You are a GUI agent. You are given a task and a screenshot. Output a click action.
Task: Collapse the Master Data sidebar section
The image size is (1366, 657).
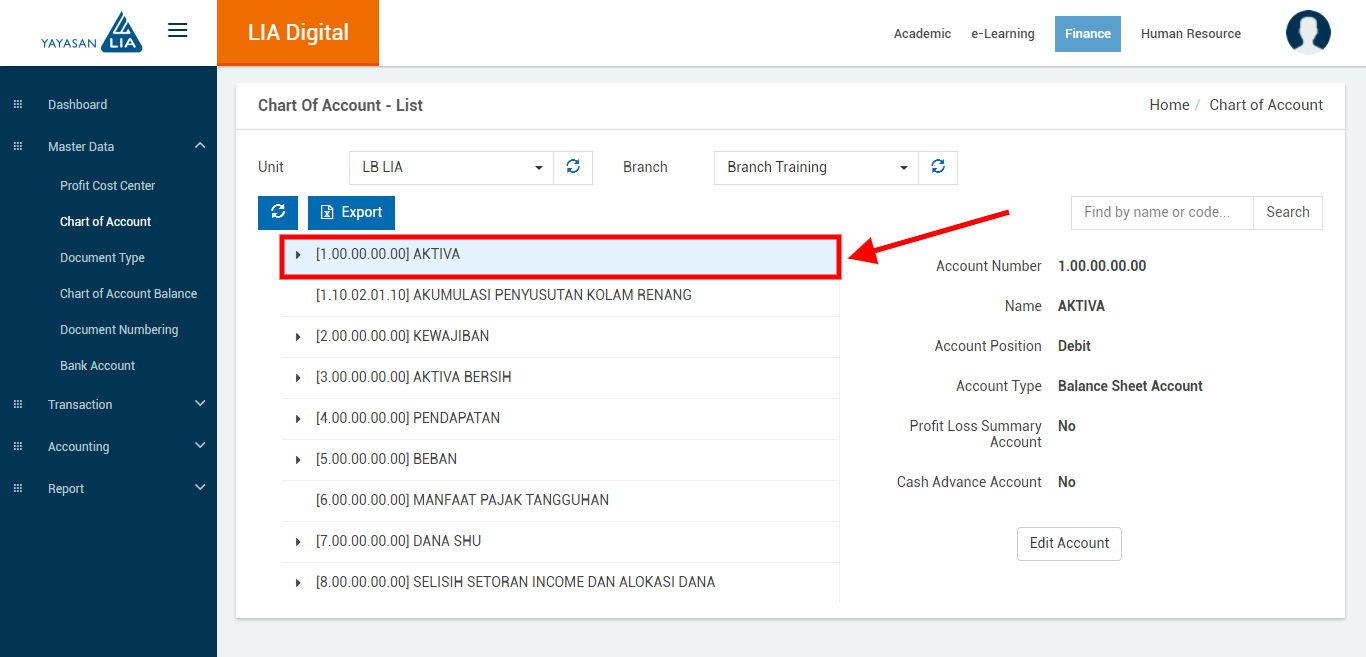pyautogui.click(x=200, y=146)
